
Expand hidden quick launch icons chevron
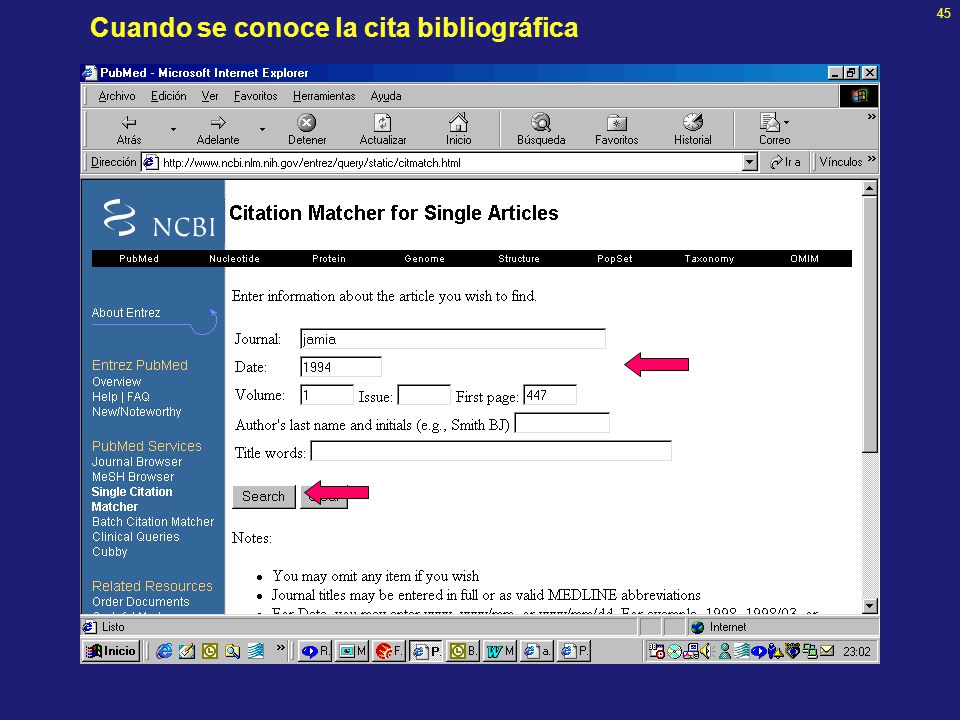280,647
